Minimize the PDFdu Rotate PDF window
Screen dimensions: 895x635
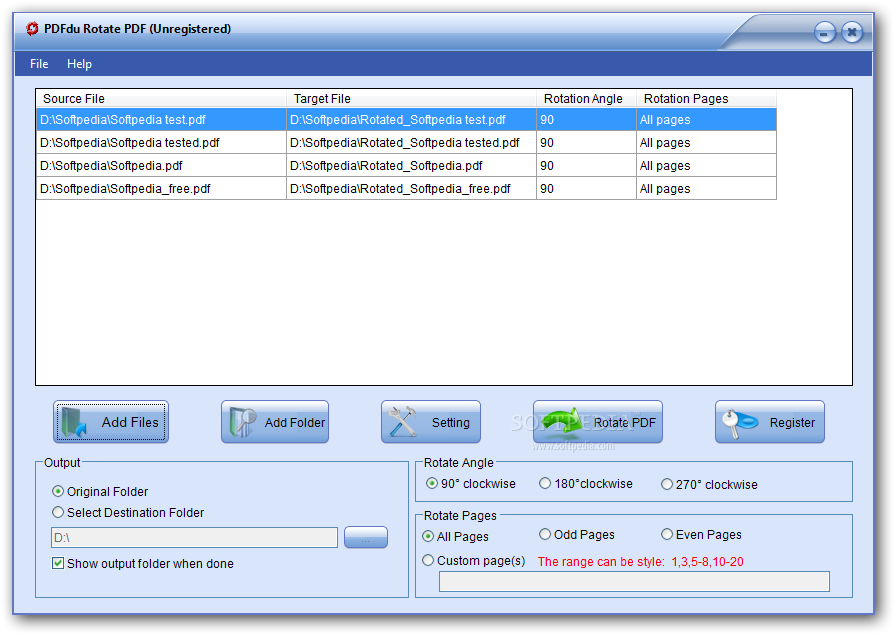click(824, 33)
